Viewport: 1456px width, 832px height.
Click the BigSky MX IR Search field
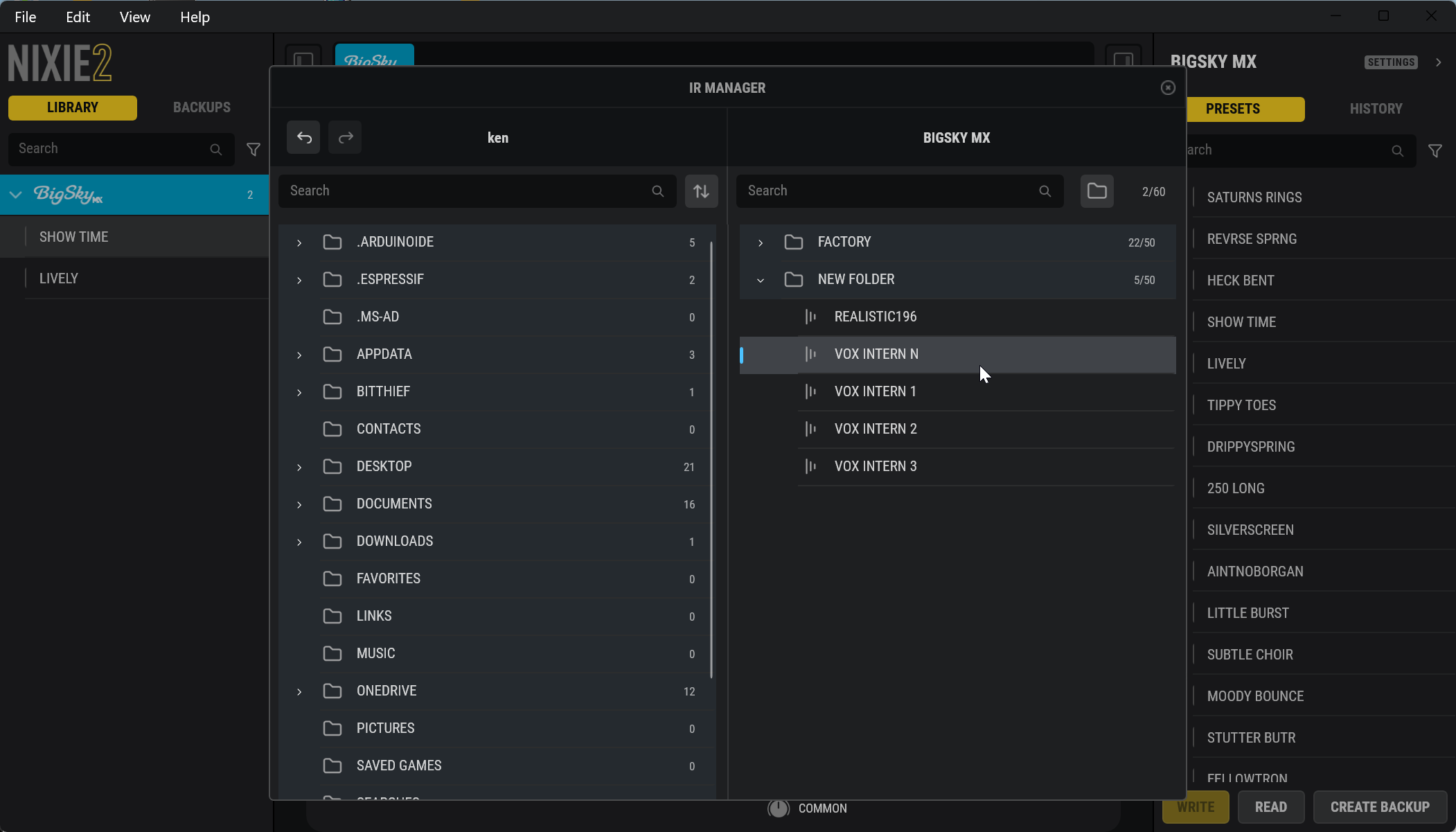[900, 191]
